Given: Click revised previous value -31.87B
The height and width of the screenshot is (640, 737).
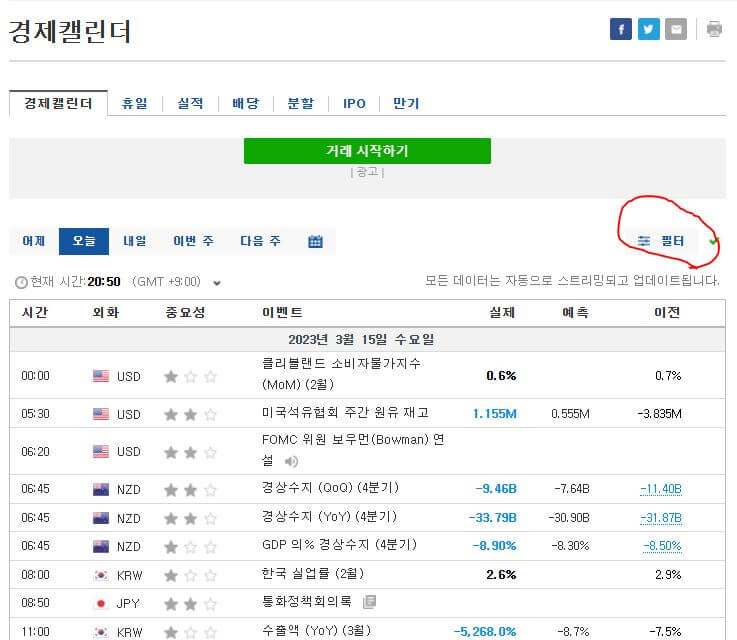Looking at the screenshot, I should [x=660, y=518].
